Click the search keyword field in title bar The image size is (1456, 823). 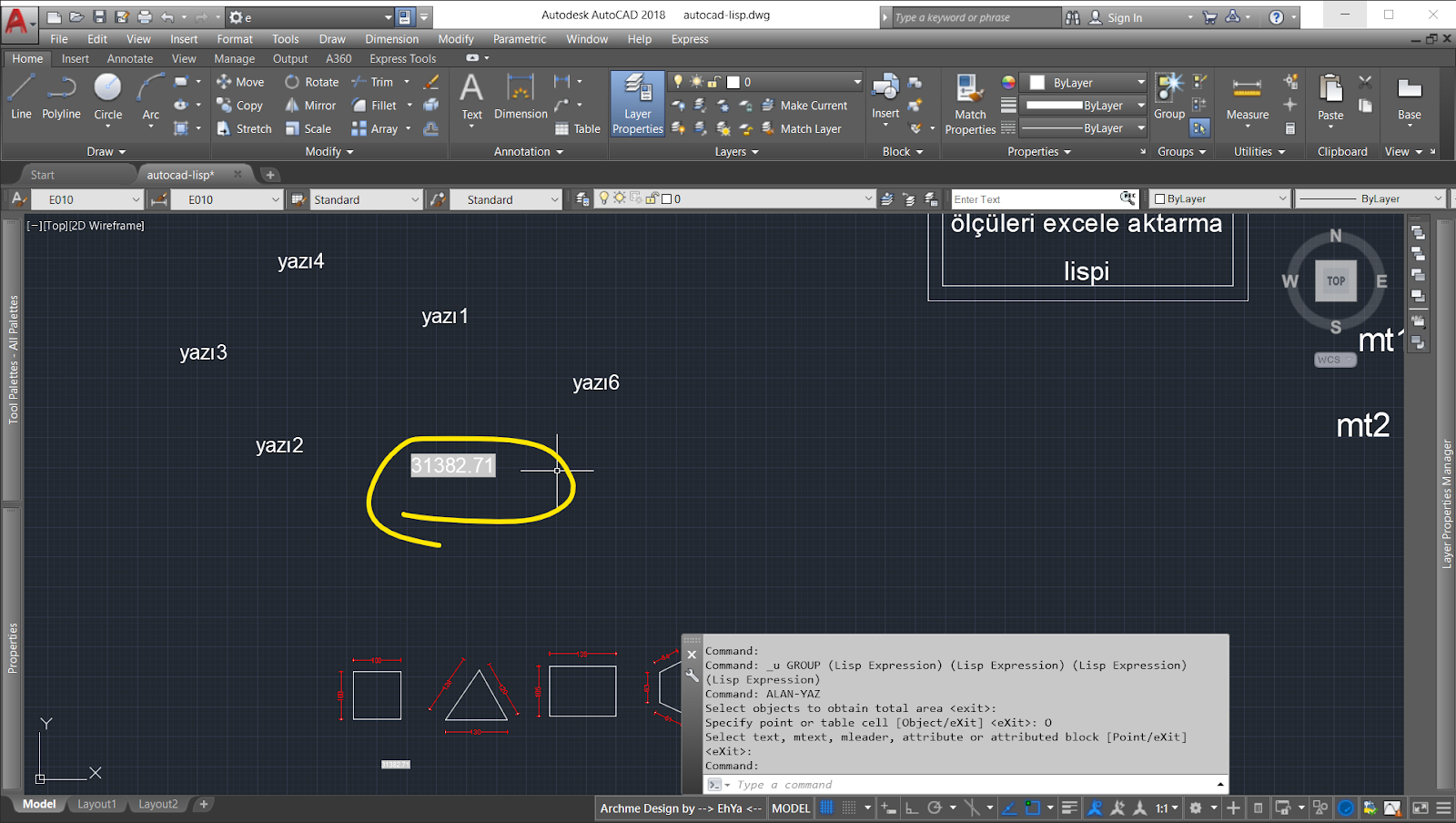[976, 17]
